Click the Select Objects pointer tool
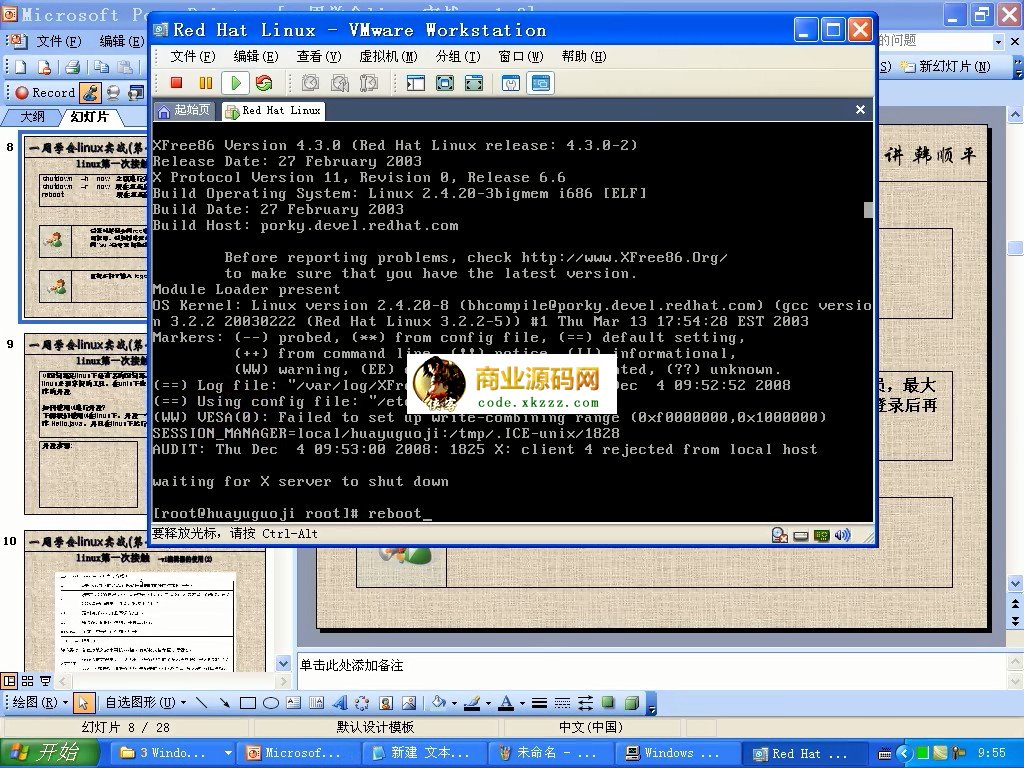The width and height of the screenshot is (1024, 768). 83,703
